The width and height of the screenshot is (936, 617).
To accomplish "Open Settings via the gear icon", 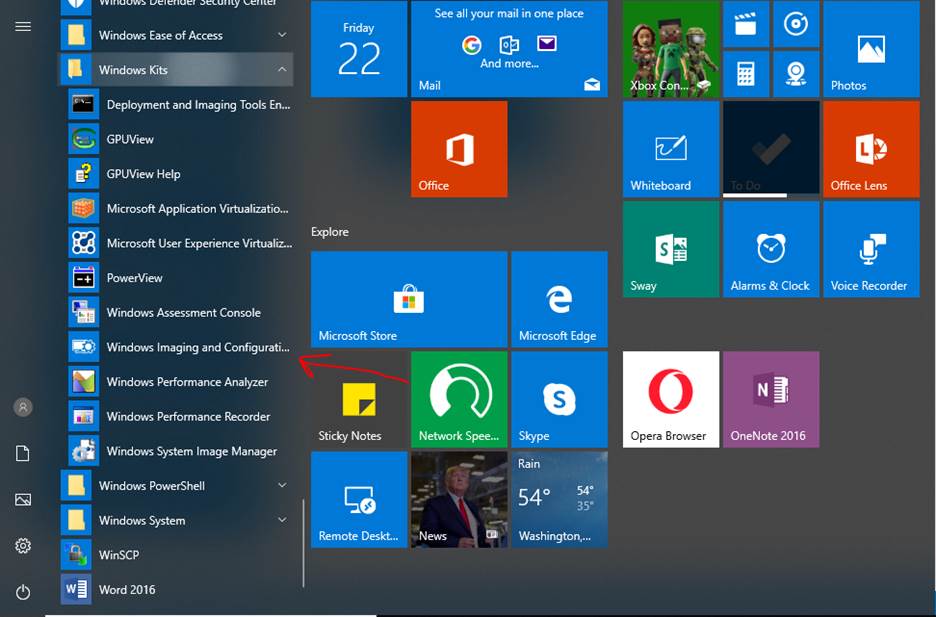I will point(23,545).
